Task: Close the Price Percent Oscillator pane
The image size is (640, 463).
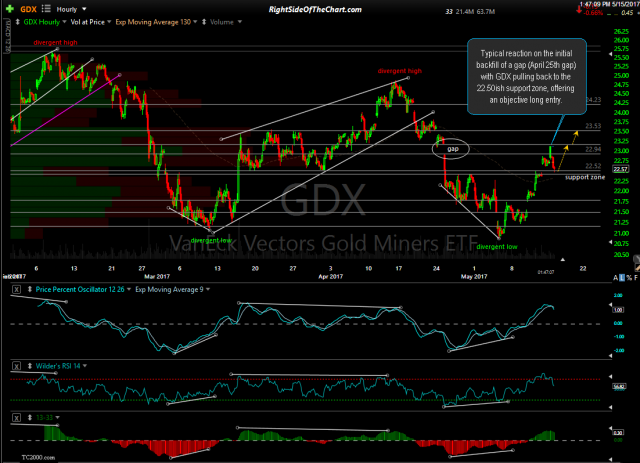Action: 16,289
